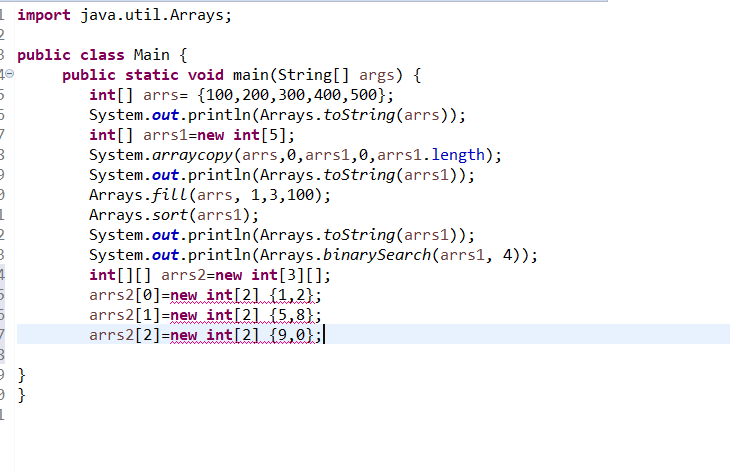Click the closing brace of main method
Screen dimensions: 730x472
click(x=21, y=375)
